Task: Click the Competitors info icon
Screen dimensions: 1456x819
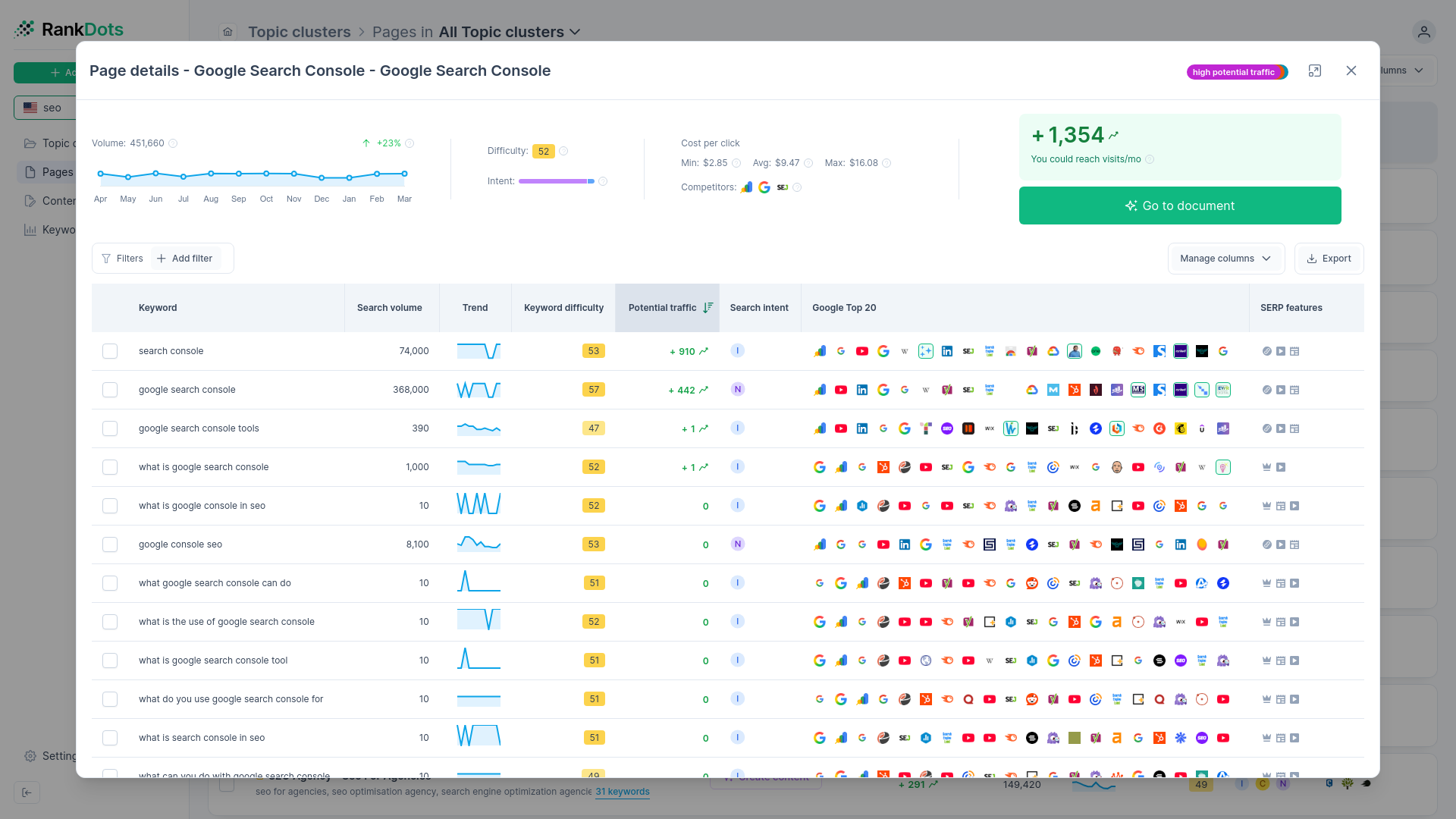Action: click(797, 187)
